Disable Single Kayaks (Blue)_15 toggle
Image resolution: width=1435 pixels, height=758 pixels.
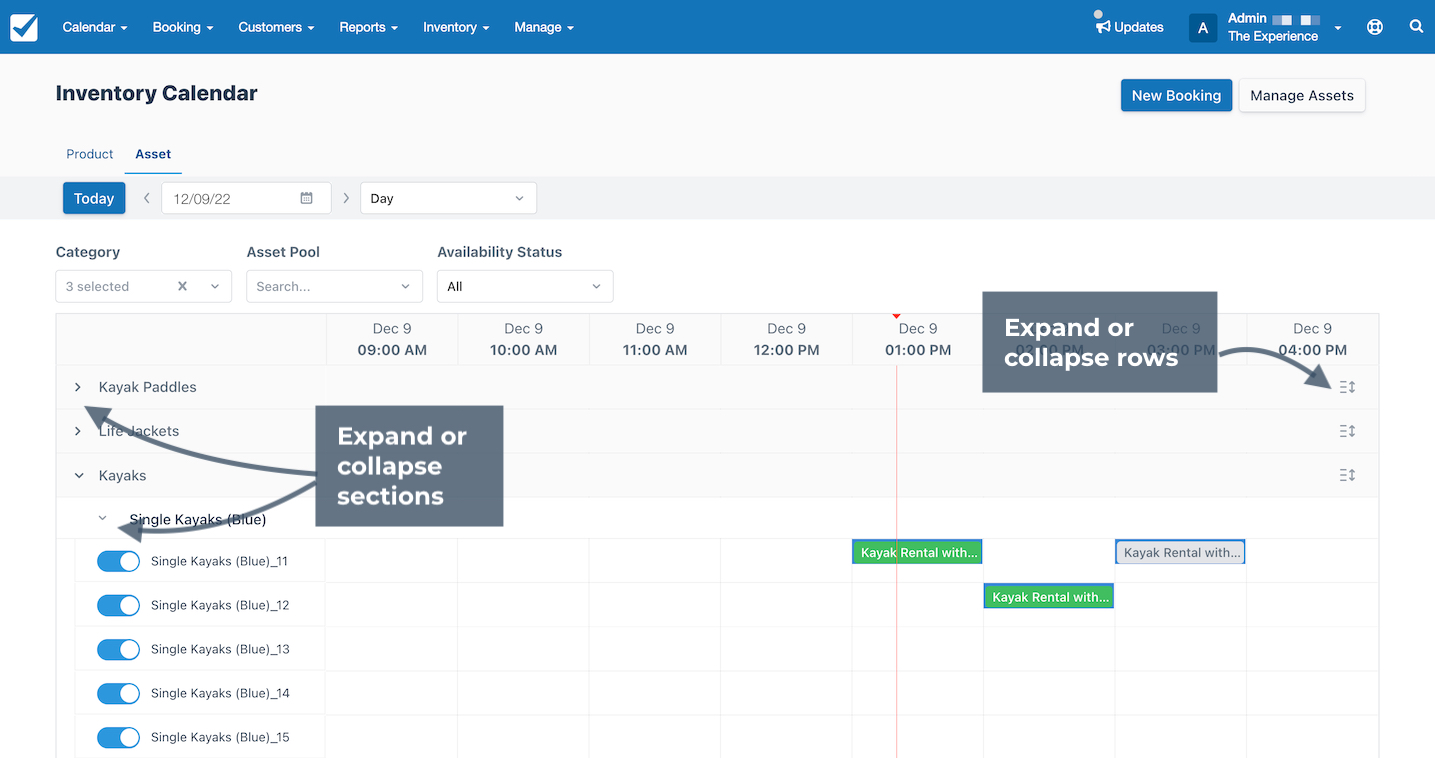point(118,737)
